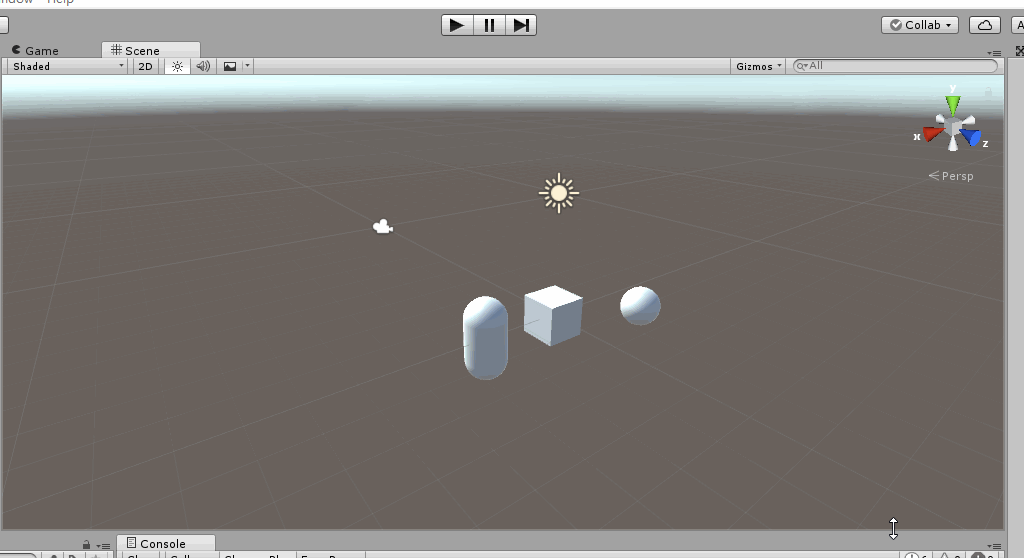Open the Gizmos dropdown
The height and width of the screenshot is (558, 1024).
click(758, 66)
